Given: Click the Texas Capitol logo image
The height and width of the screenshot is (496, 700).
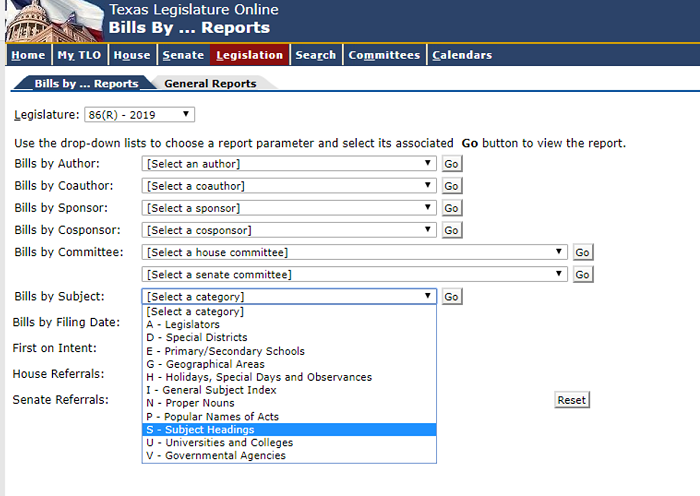Looking at the screenshot, I should tap(55, 21).
